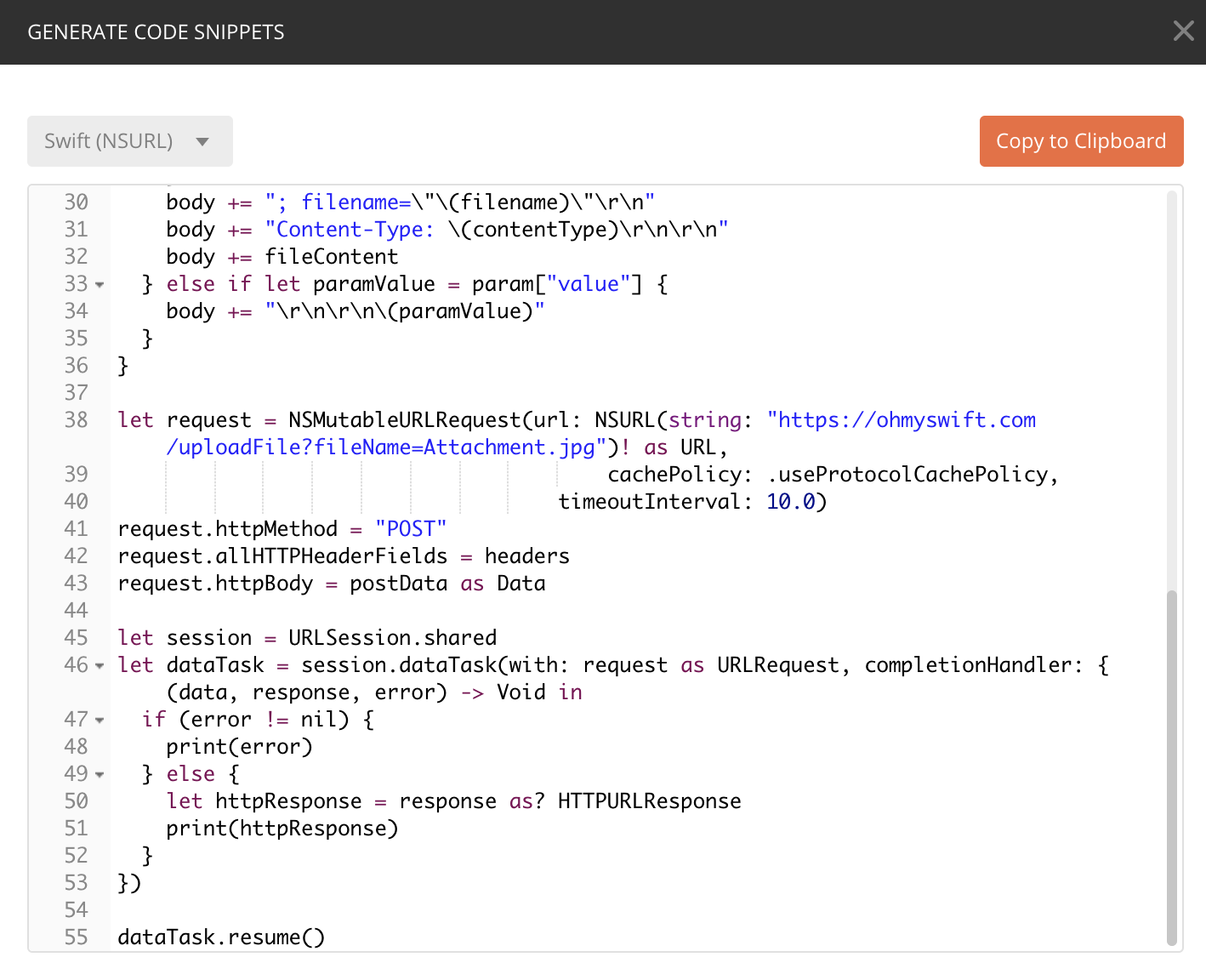Click 'body += fileContent' on line 32

(x=282, y=257)
